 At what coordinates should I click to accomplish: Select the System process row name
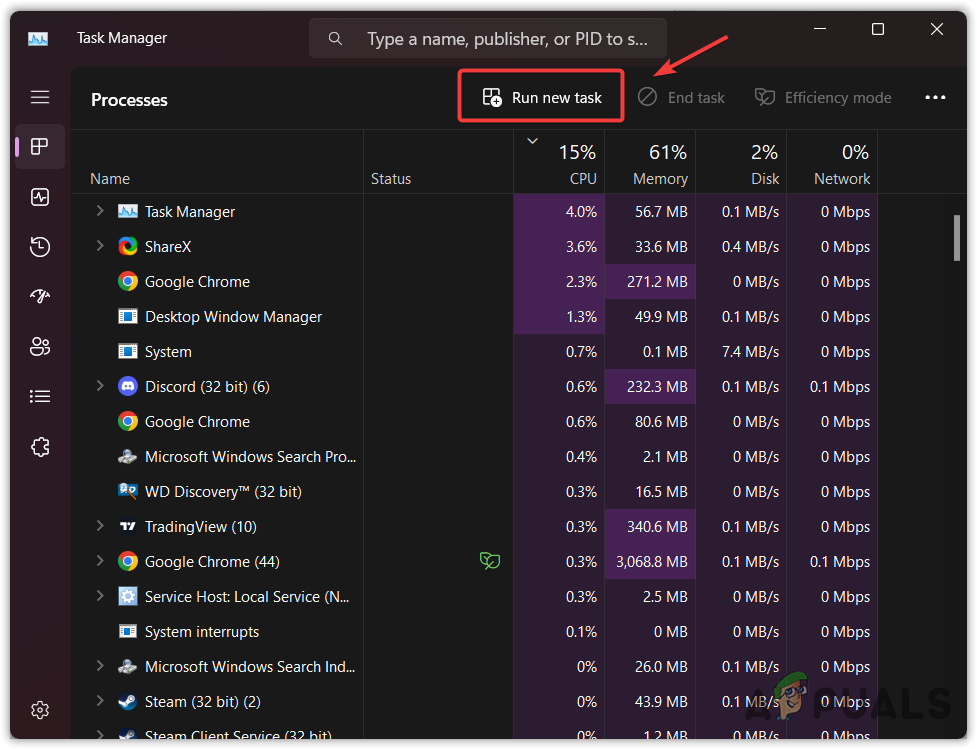(x=168, y=352)
